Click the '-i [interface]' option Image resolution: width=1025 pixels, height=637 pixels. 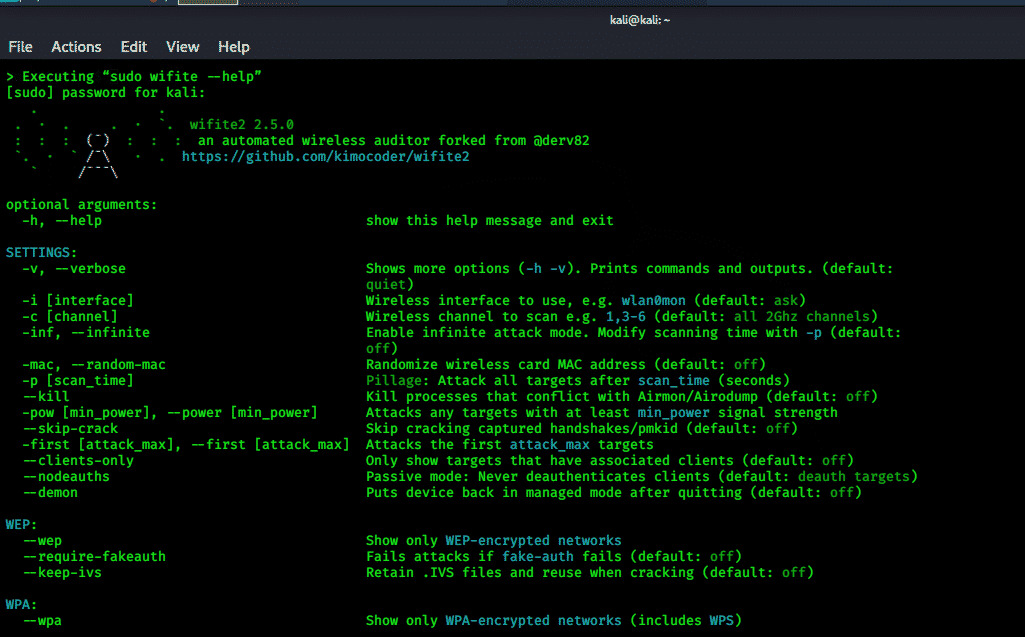[x=78, y=301]
